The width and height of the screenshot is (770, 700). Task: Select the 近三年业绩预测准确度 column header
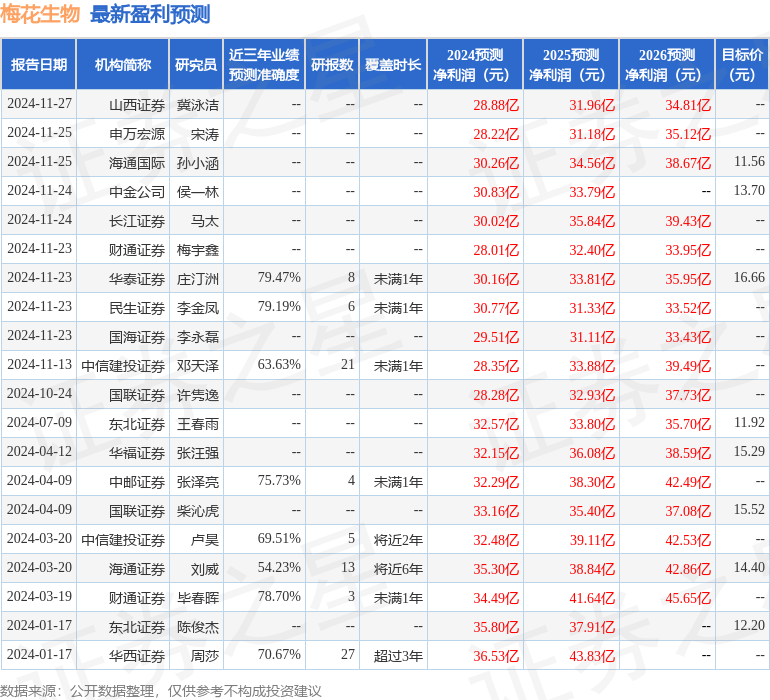(264, 64)
